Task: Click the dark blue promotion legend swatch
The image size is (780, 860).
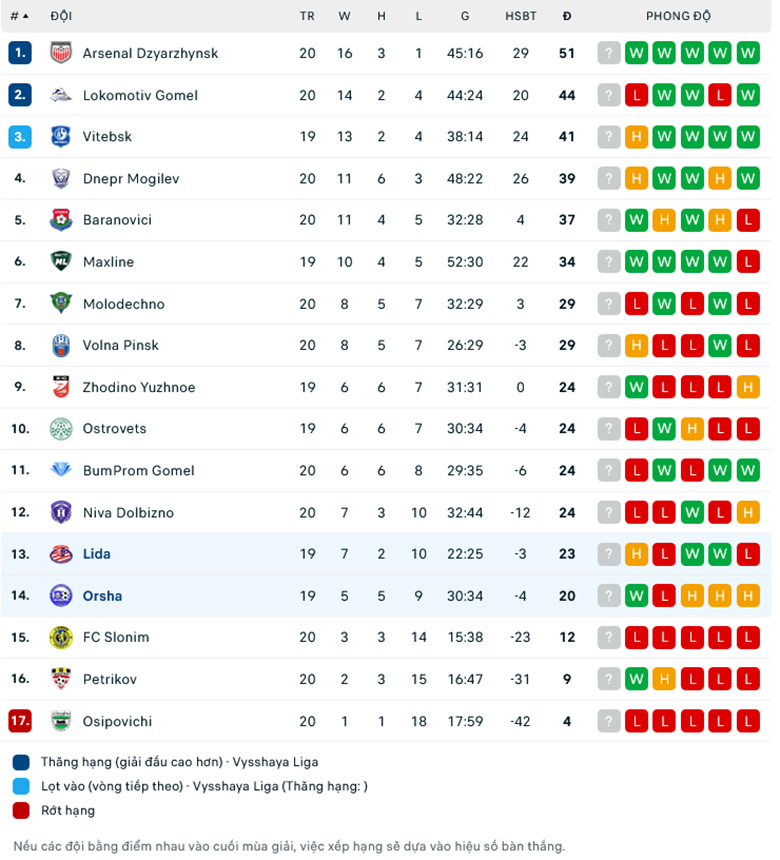Action: [21, 762]
